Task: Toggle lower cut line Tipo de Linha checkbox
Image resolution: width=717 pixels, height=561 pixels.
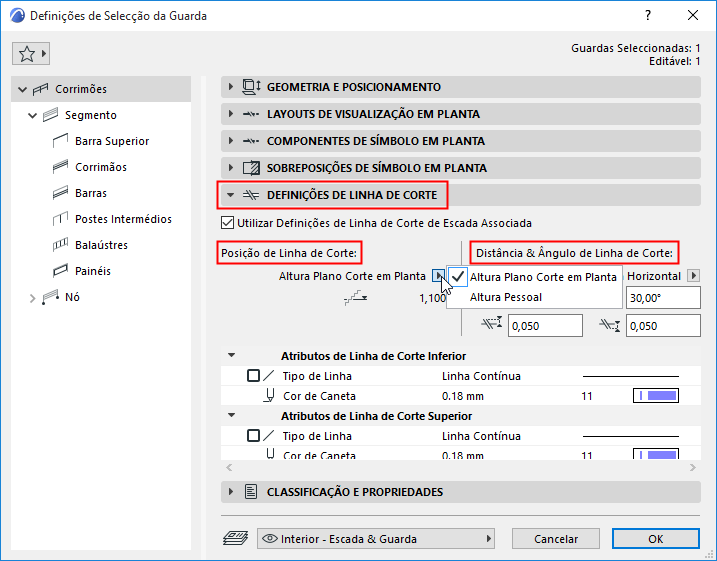Action: coord(253,376)
